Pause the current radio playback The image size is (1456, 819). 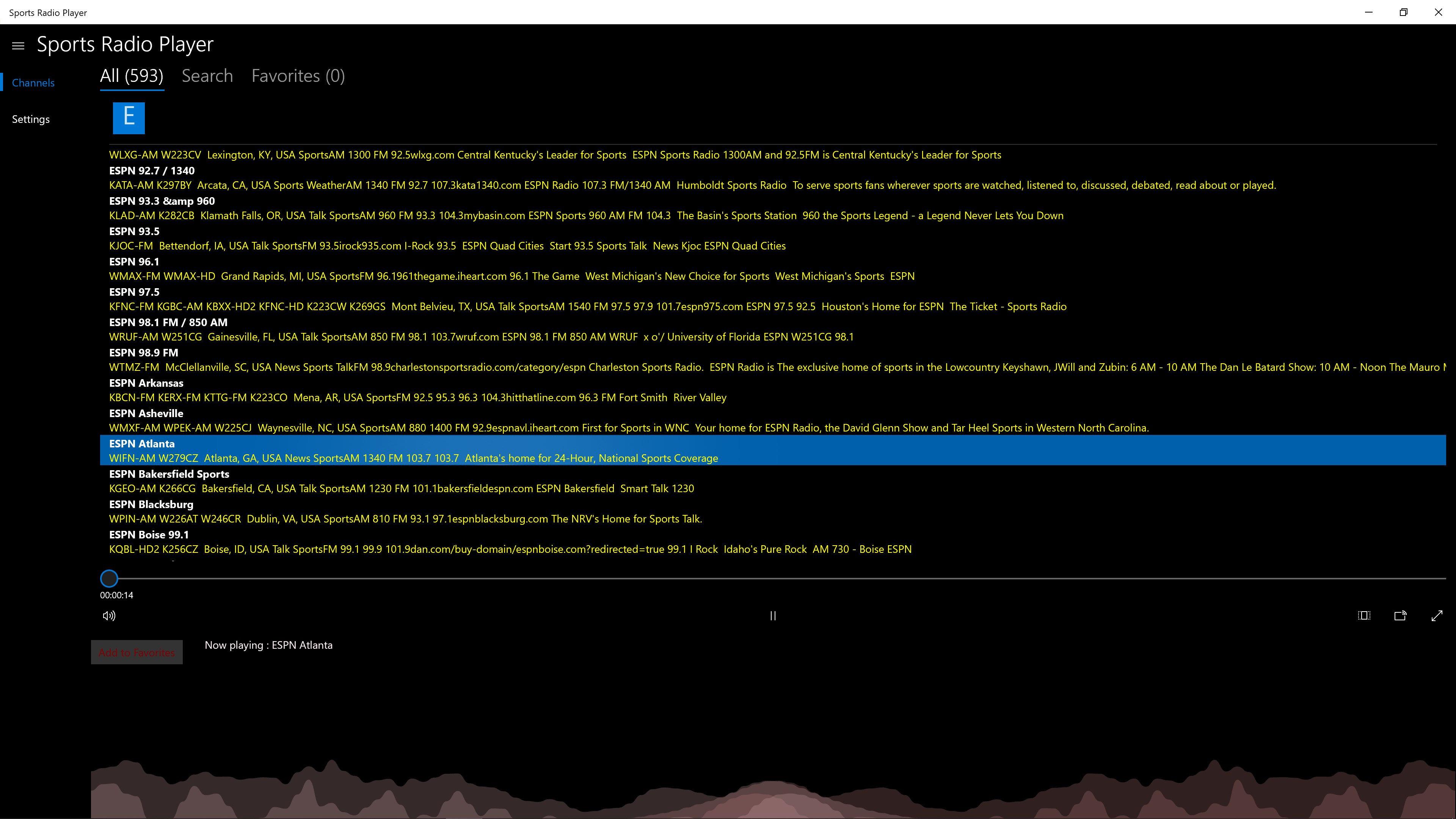773,615
